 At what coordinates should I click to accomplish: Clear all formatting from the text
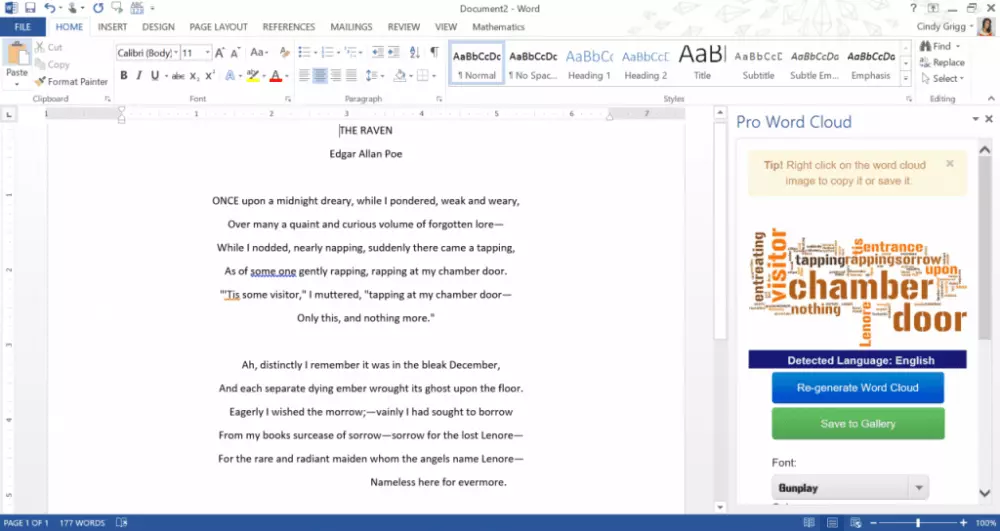click(x=285, y=52)
